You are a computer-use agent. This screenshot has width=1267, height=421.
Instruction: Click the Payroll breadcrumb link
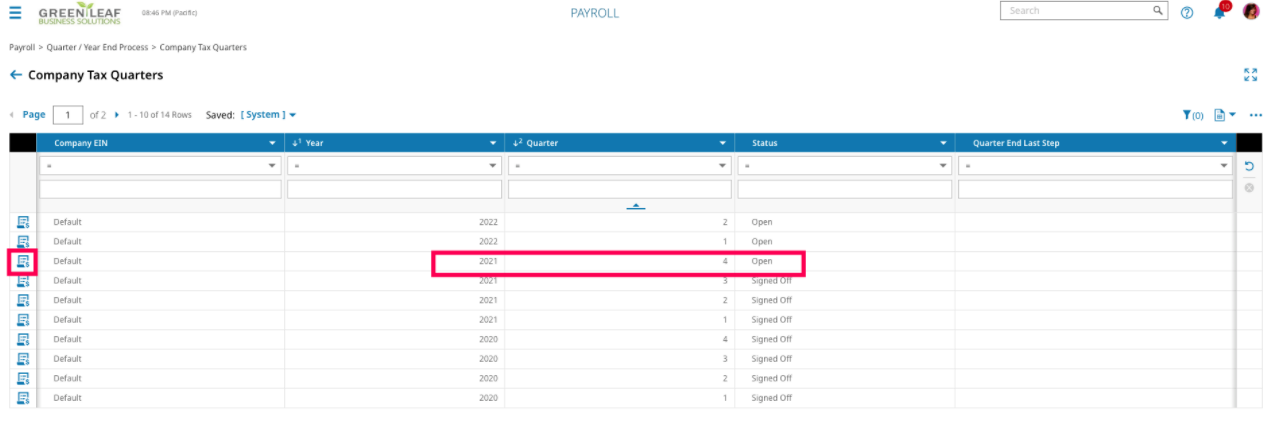22,47
